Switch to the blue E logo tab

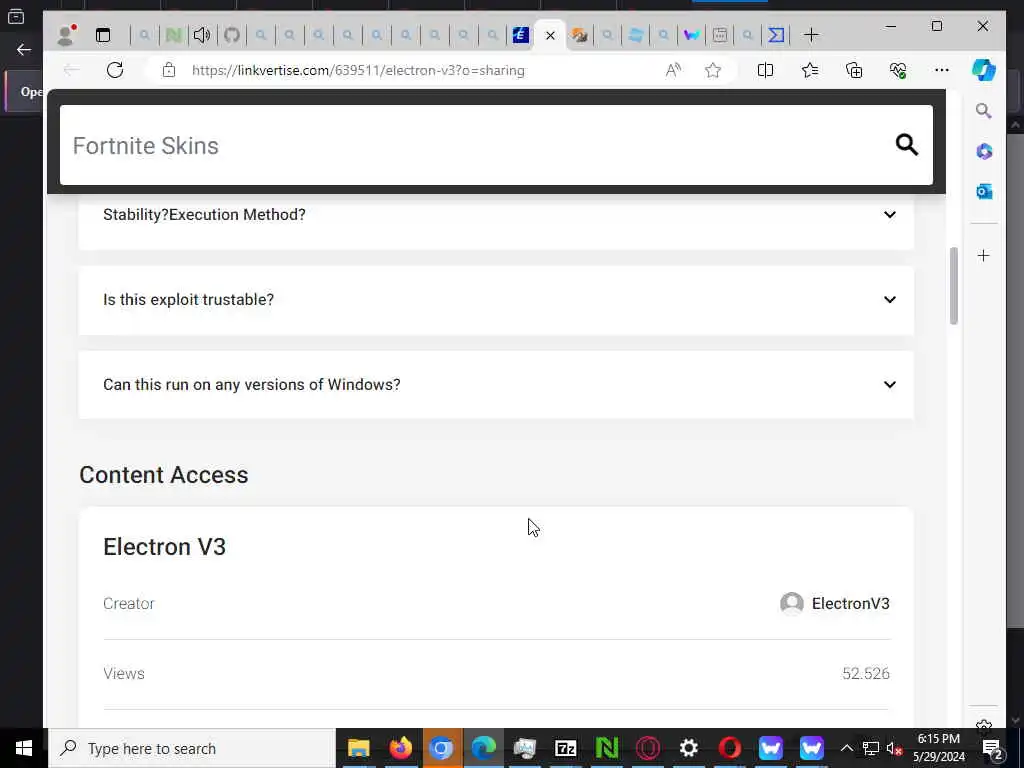[x=520, y=35]
